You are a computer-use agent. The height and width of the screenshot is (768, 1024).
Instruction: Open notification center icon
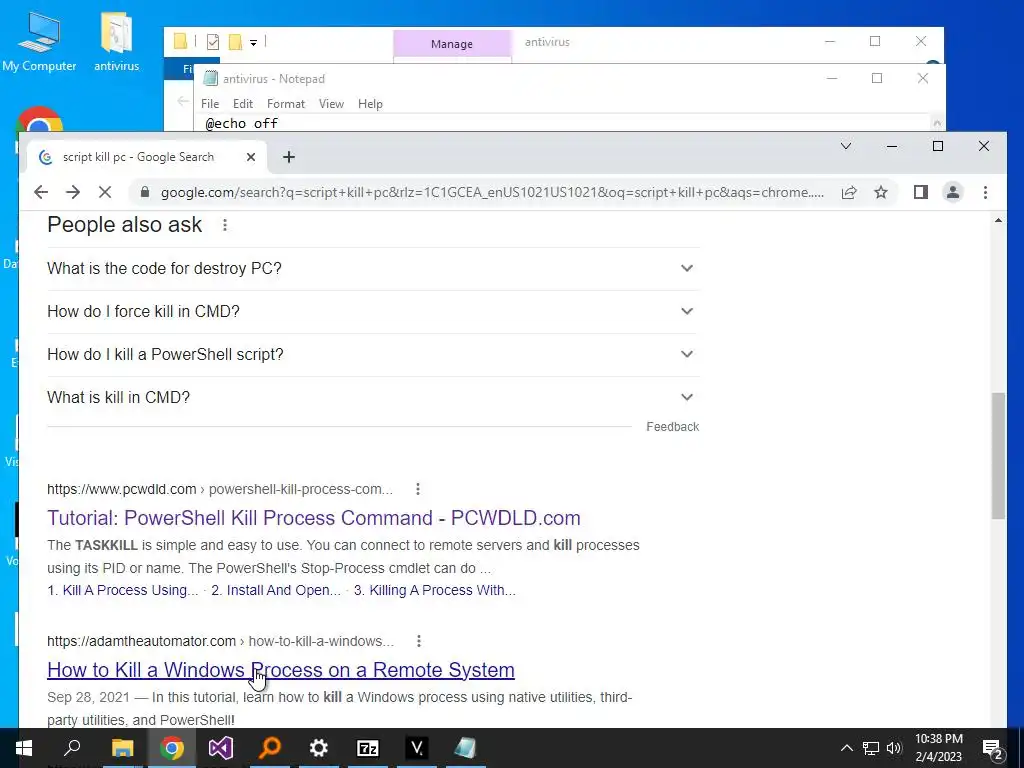tap(993, 748)
